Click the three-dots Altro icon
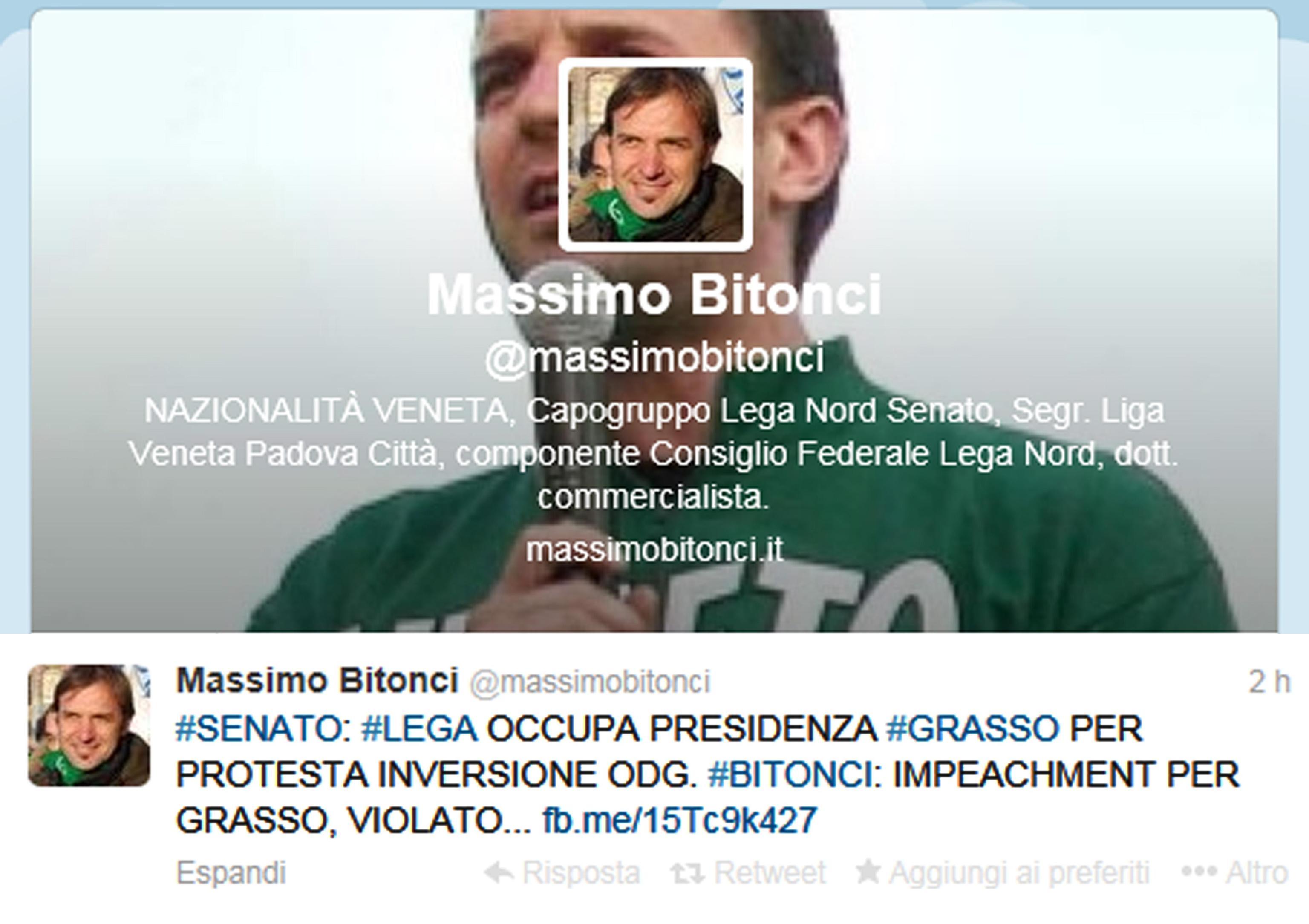 point(1199,874)
